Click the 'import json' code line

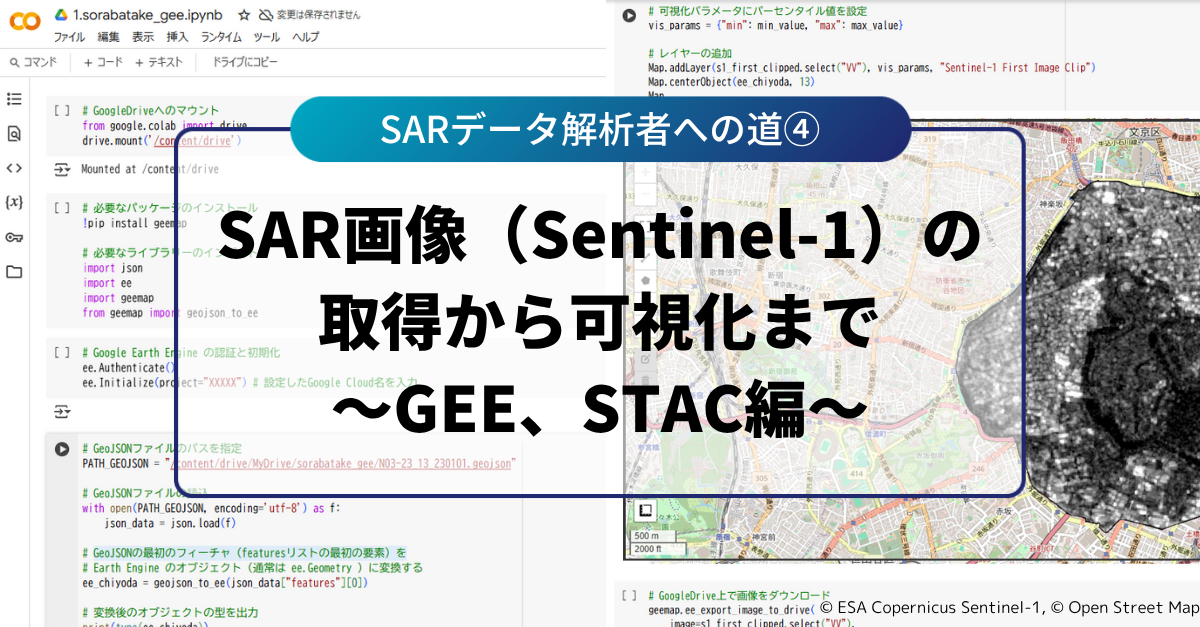113,268
